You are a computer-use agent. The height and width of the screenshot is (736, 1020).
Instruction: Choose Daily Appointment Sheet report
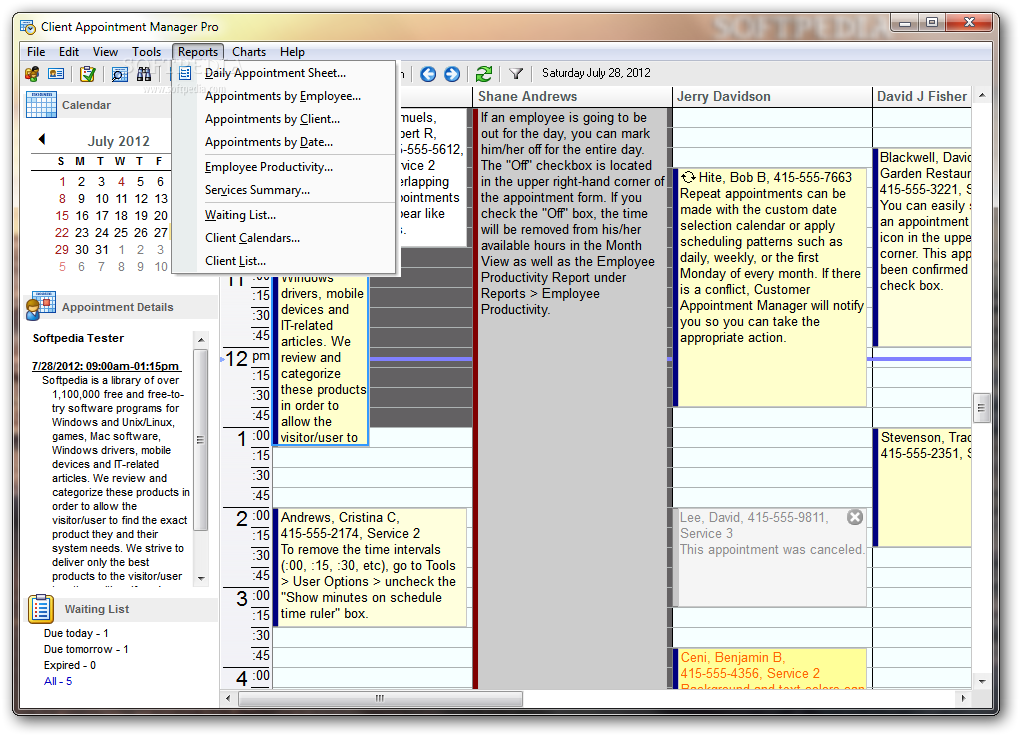[284, 73]
